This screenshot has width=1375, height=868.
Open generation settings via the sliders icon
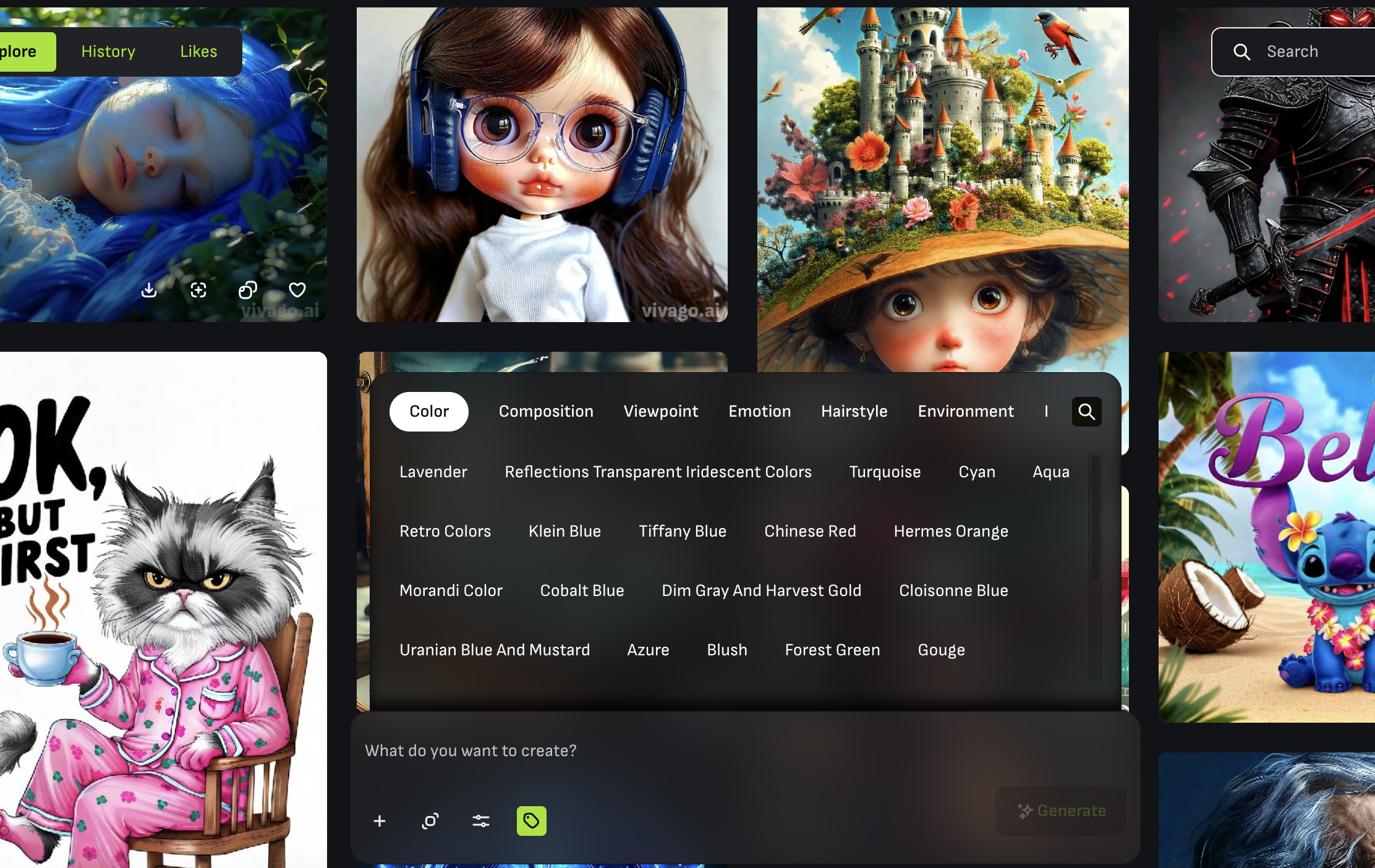pos(480,821)
